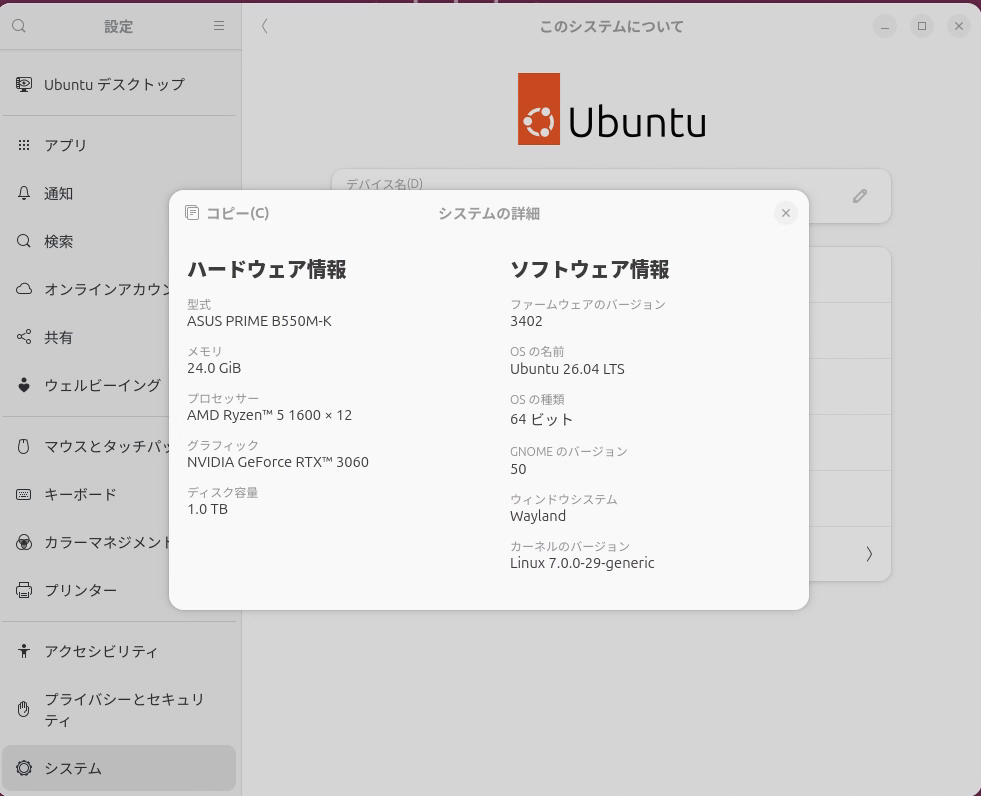The width and height of the screenshot is (981, 796).
Task: Click the ハードウェア情報 heading
Action: point(267,269)
